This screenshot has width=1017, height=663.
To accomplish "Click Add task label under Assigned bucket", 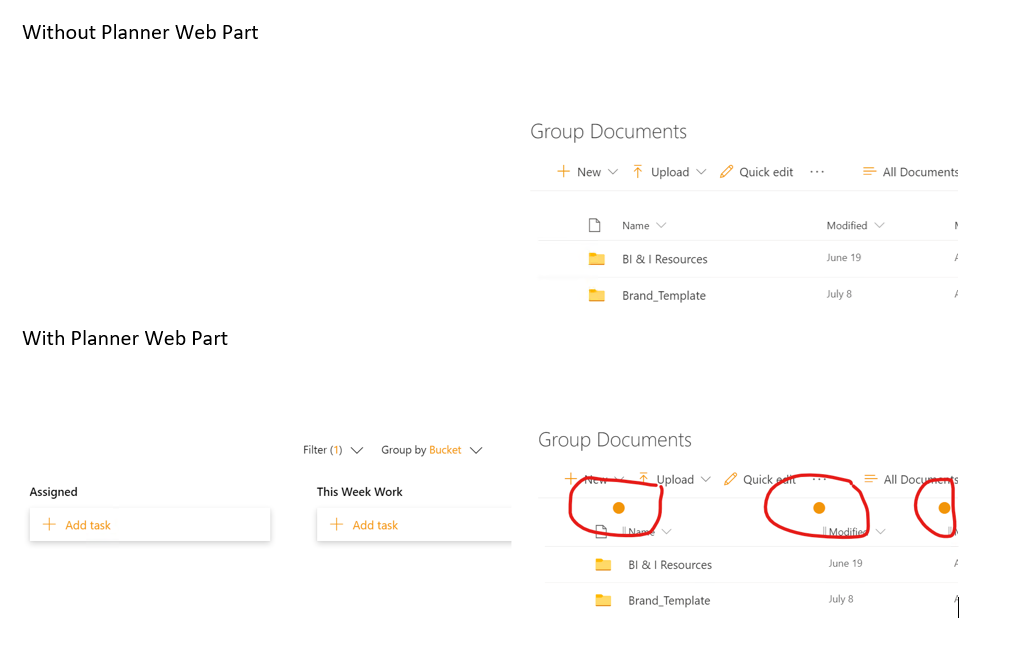I will click(x=88, y=525).
